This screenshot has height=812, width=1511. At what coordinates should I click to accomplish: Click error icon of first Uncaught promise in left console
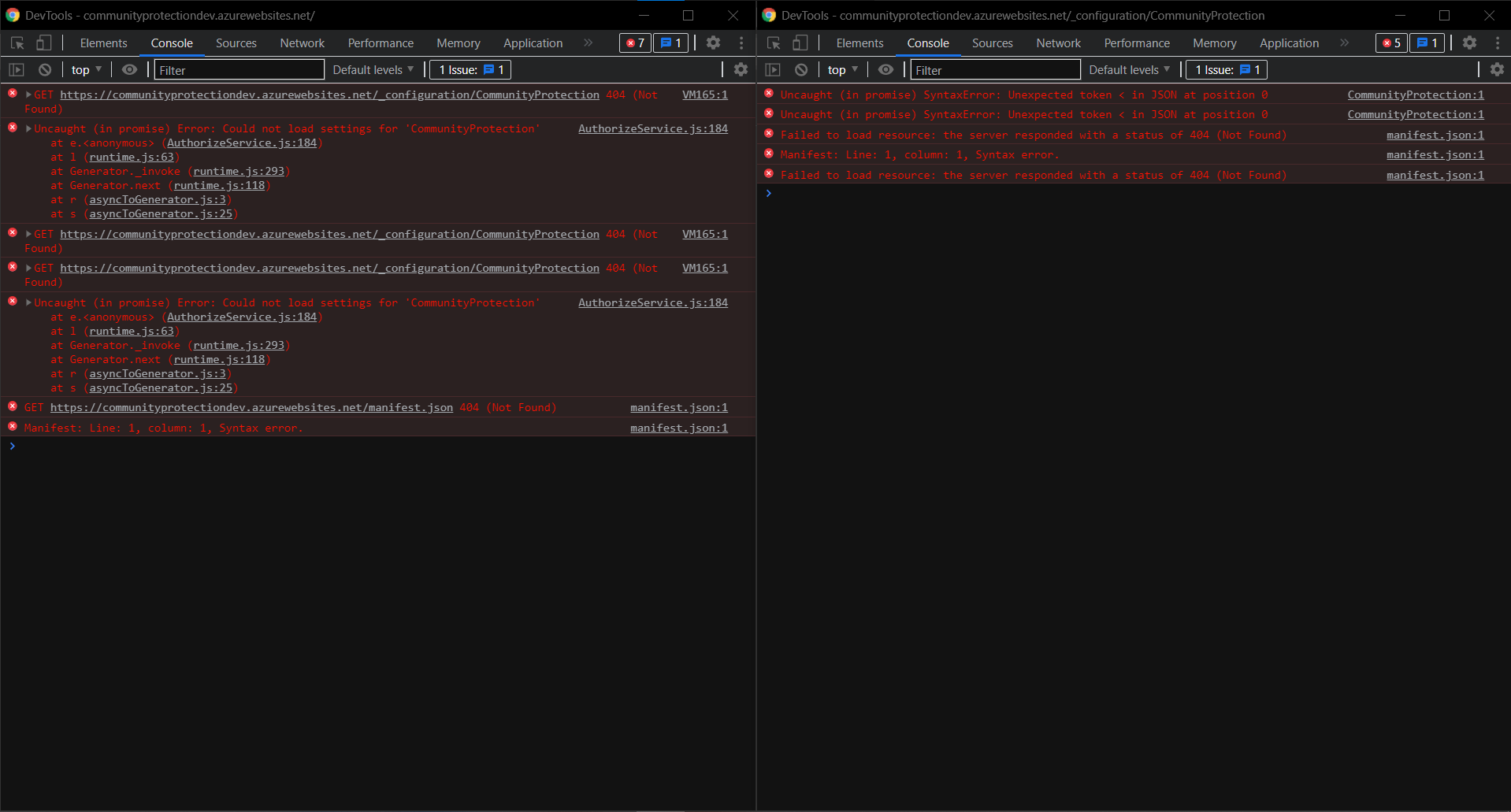pos(13,128)
